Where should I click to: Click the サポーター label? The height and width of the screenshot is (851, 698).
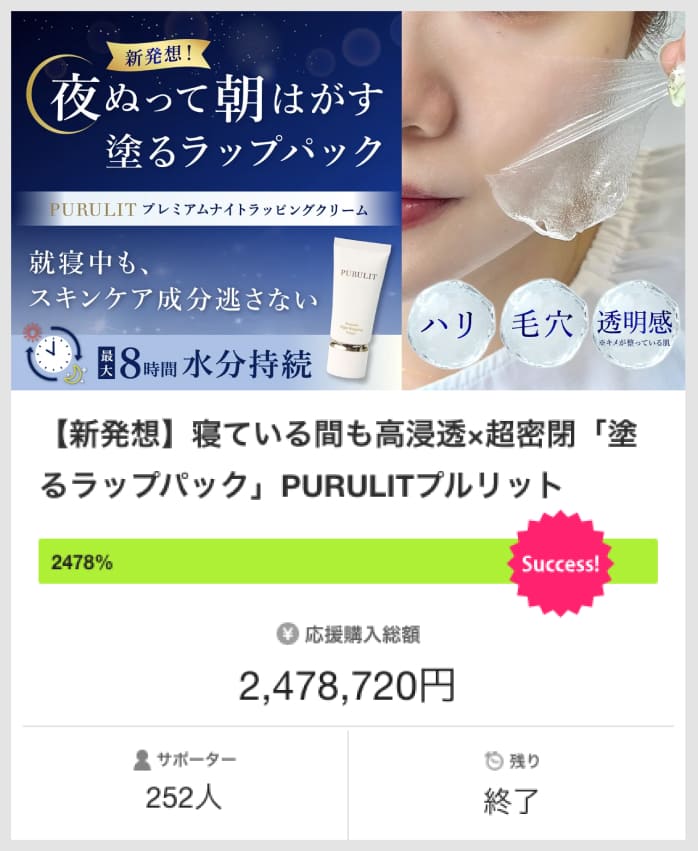coord(196,759)
